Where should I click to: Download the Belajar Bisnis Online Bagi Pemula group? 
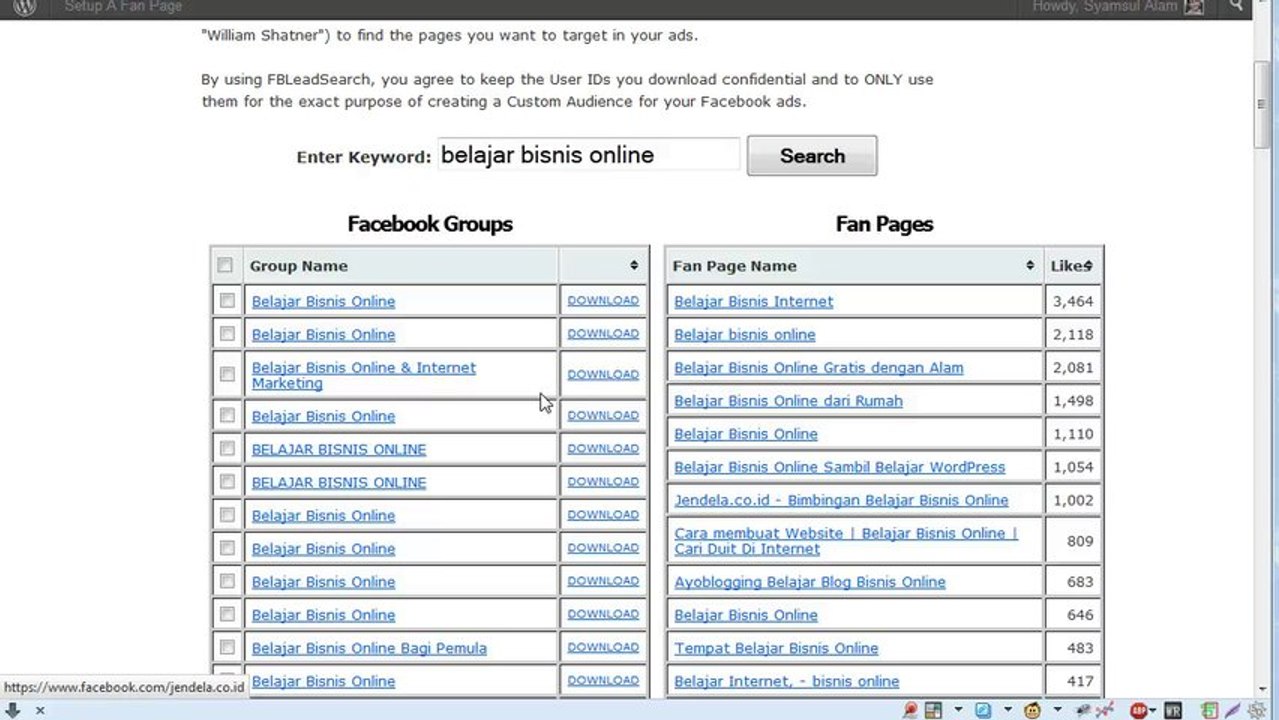pos(603,647)
